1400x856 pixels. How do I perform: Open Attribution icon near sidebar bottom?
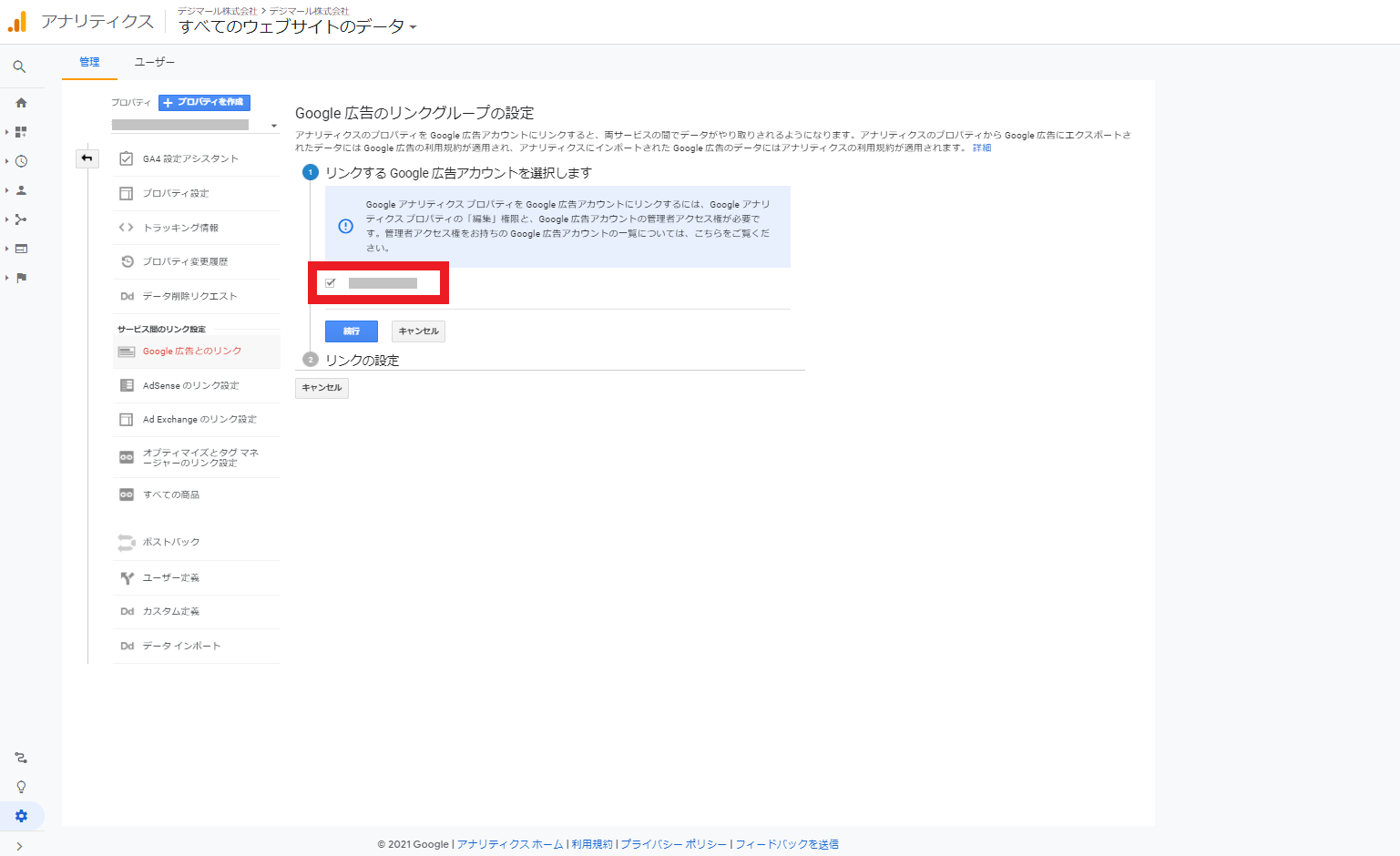[x=21, y=758]
